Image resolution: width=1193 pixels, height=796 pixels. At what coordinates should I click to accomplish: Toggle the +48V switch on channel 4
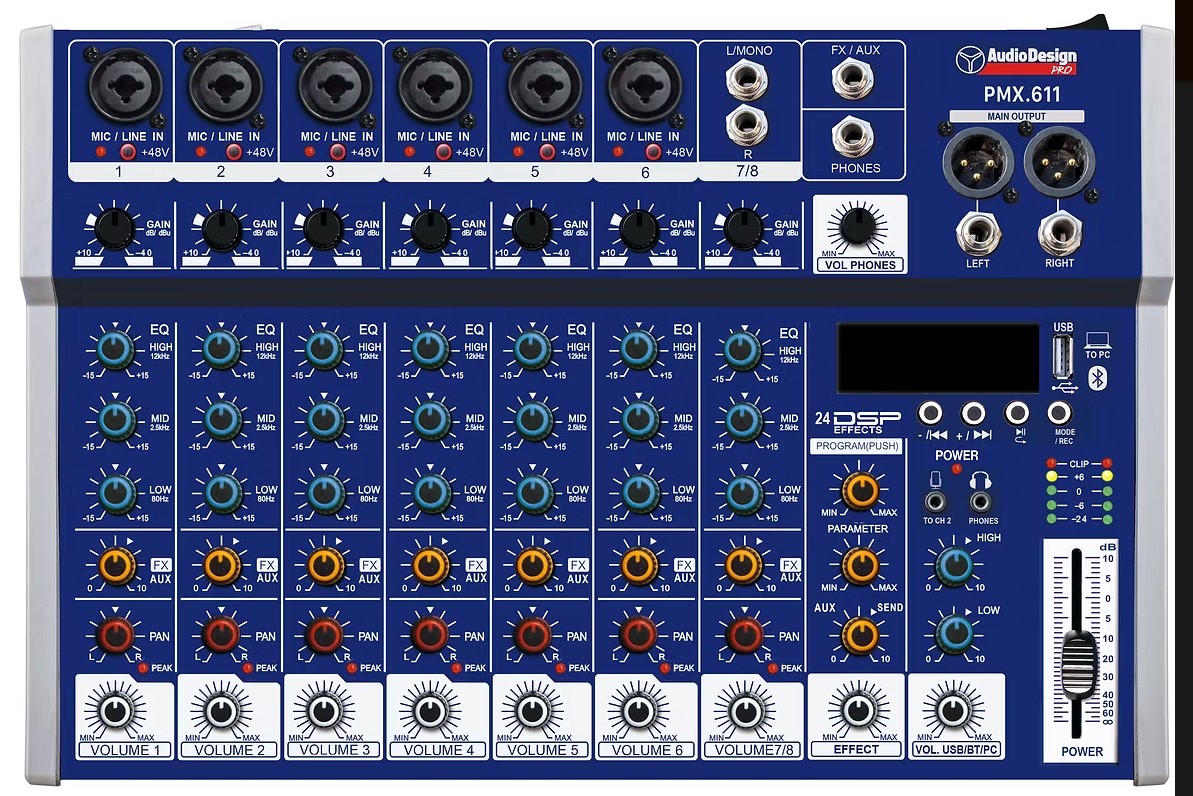tap(443, 151)
